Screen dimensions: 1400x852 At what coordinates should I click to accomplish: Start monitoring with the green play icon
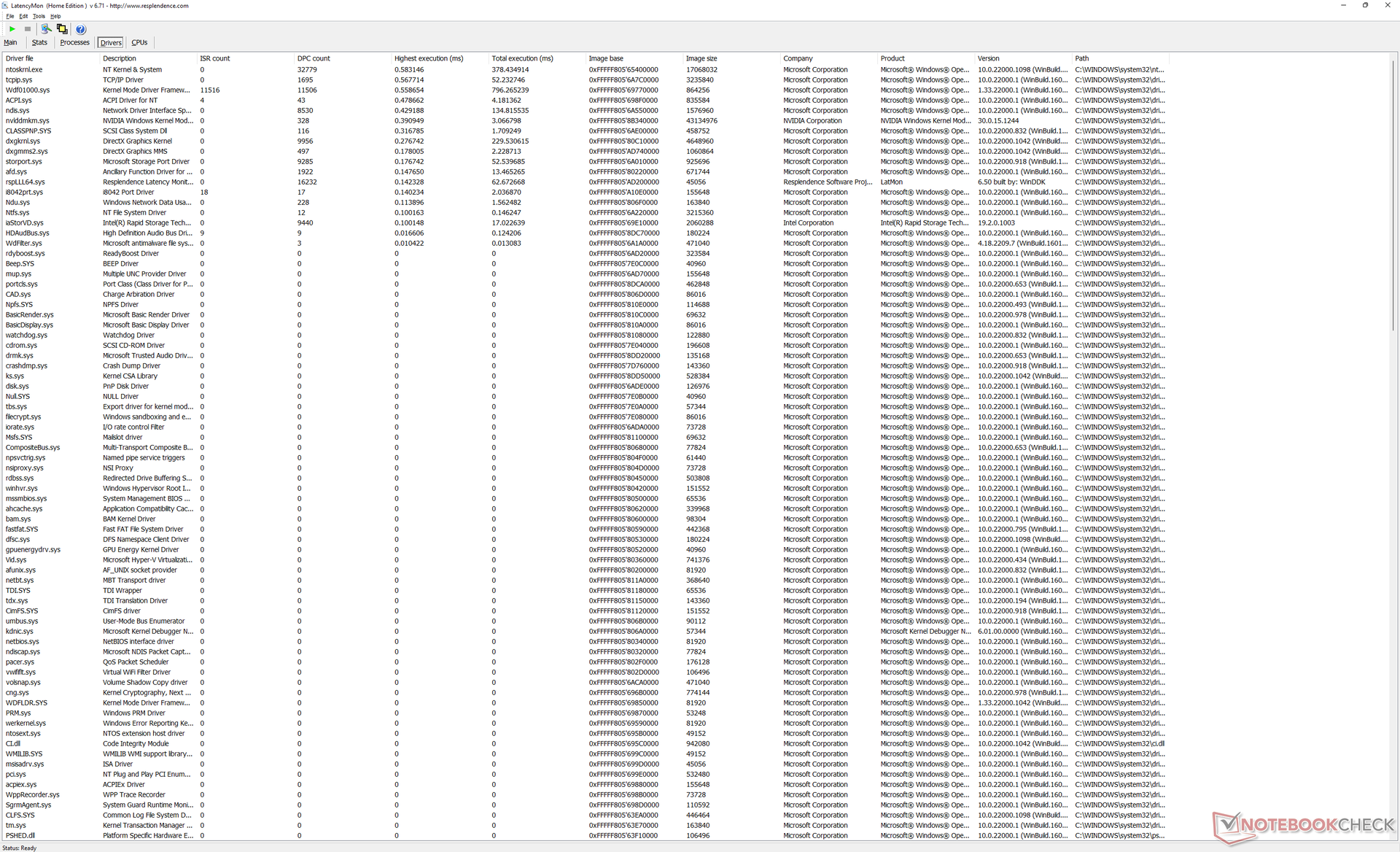pyautogui.click(x=12, y=29)
